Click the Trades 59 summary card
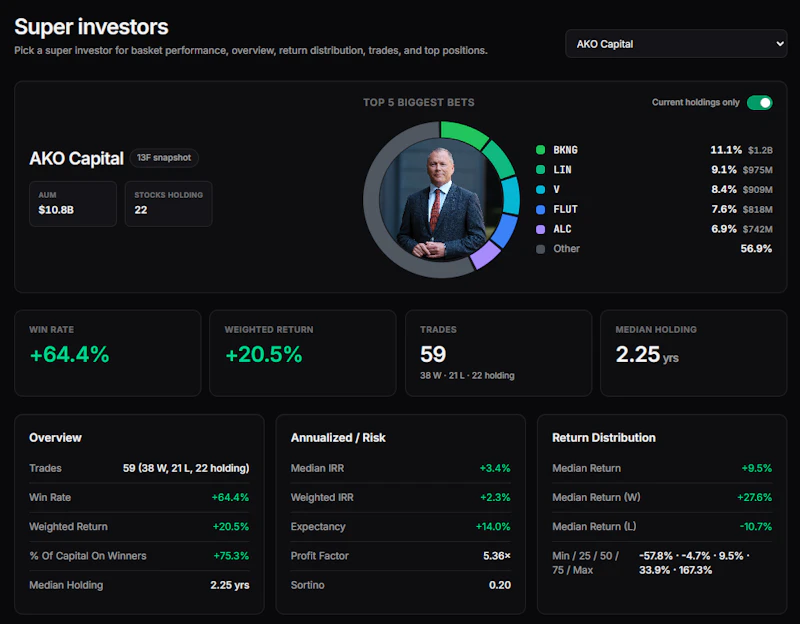The width and height of the screenshot is (800, 624). coord(498,353)
